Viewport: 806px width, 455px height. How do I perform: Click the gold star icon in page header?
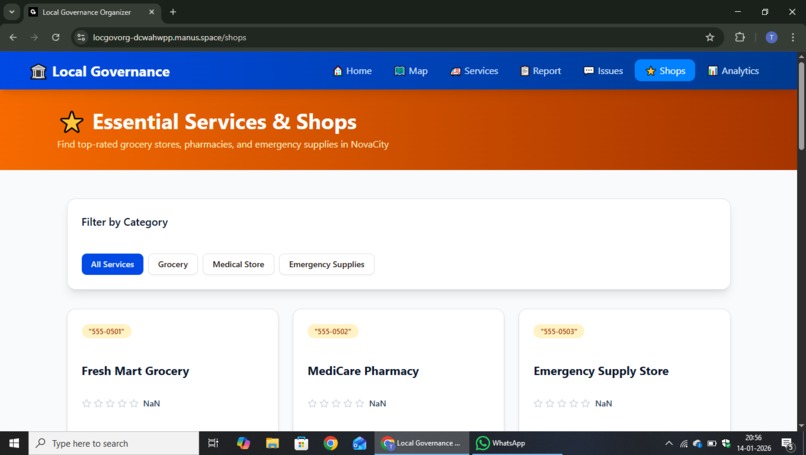tap(71, 122)
